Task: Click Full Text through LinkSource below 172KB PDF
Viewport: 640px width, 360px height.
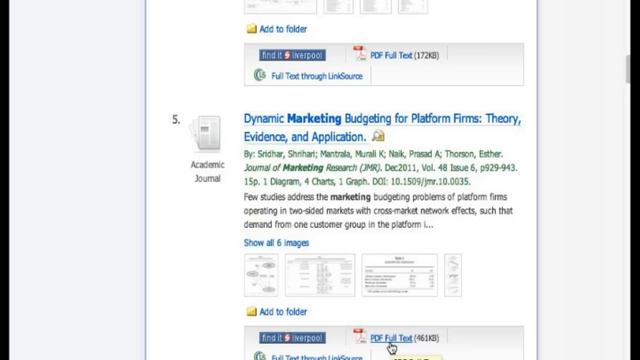Action: [x=317, y=76]
